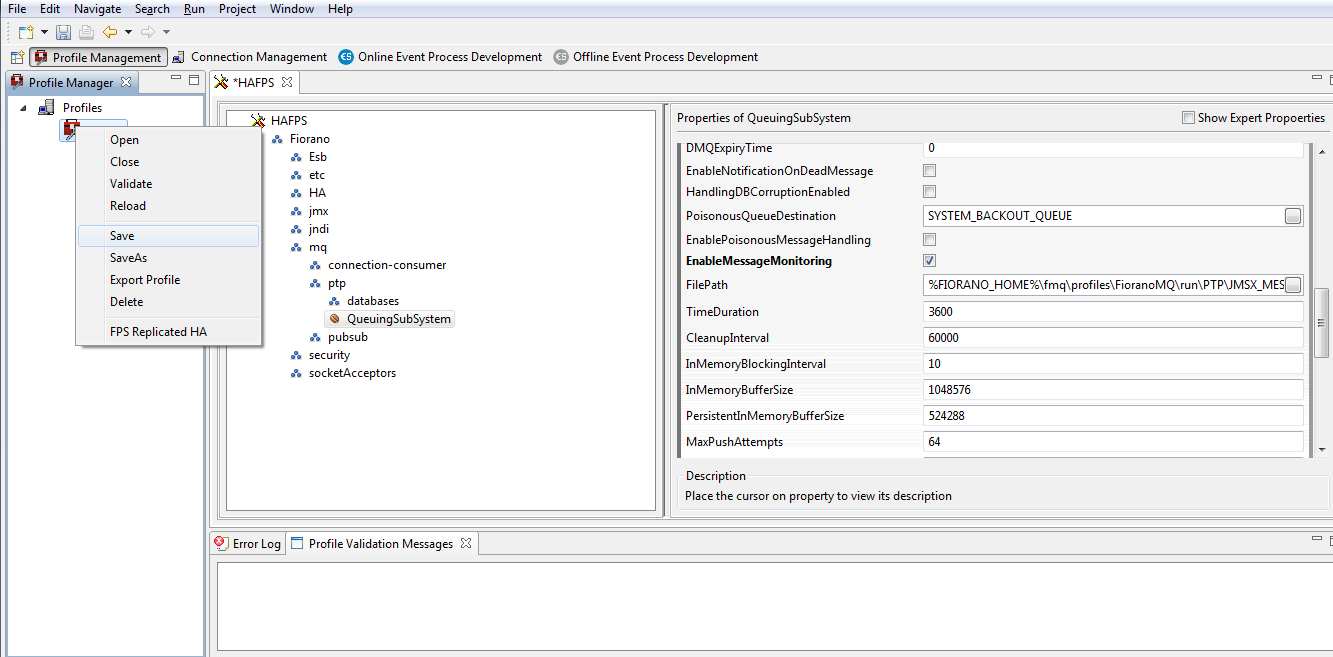1333x657 pixels.
Task: Toggle EnableNotificationOnDeadMessage checkbox
Action: coord(930,171)
